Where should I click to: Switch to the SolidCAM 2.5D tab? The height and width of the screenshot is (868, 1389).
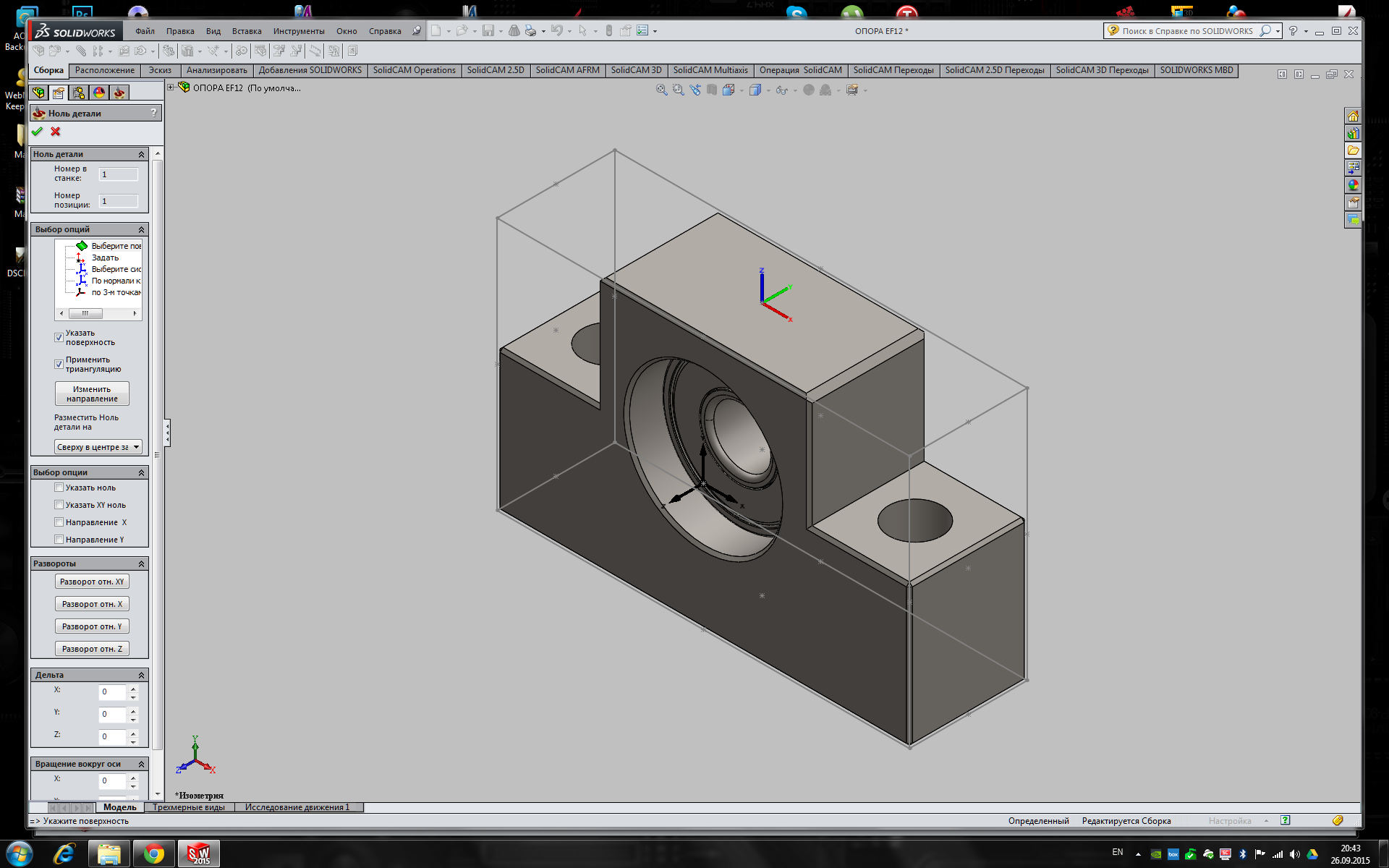click(x=495, y=70)
